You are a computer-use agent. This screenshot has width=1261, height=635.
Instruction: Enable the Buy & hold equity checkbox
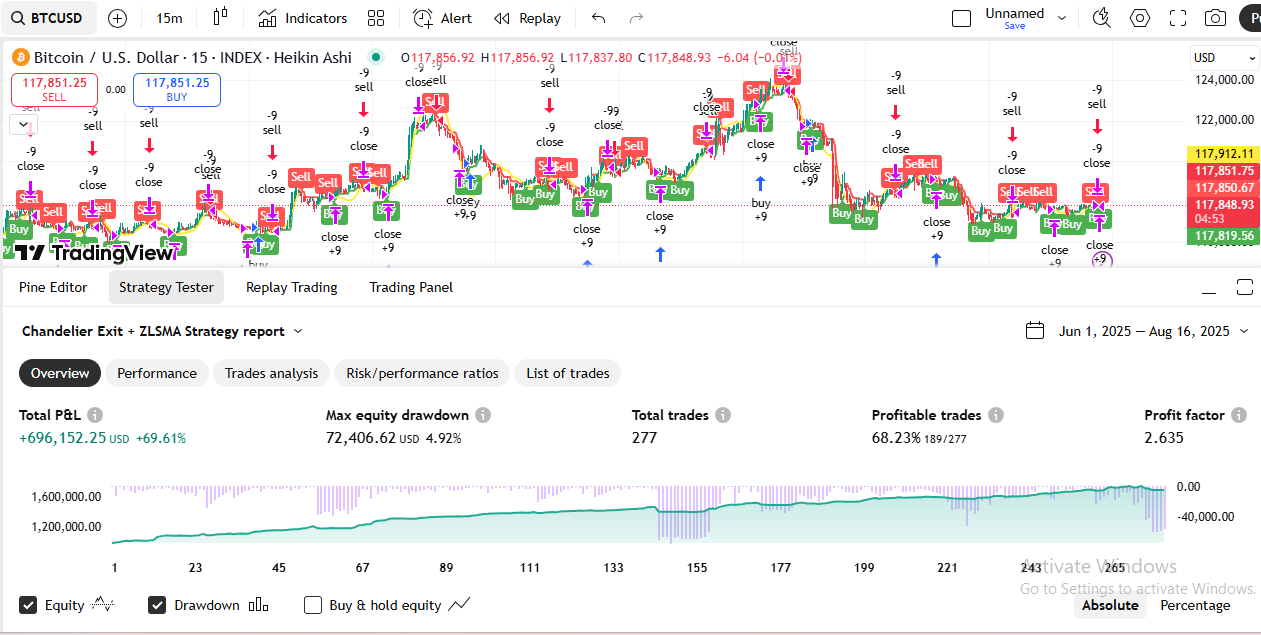(313, 605)
